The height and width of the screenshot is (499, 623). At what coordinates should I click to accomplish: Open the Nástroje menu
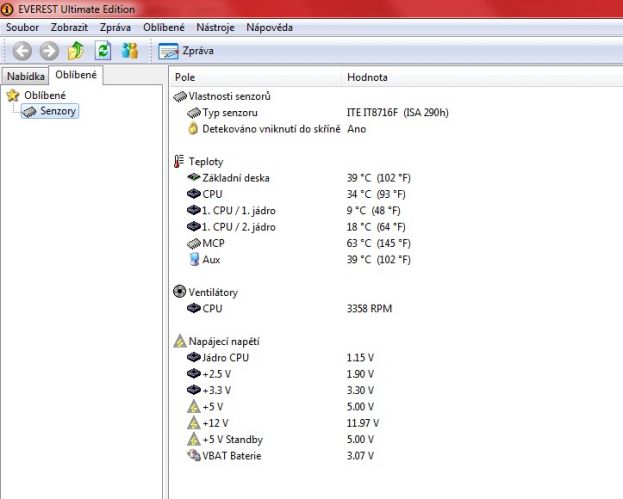tap(215, 27)
